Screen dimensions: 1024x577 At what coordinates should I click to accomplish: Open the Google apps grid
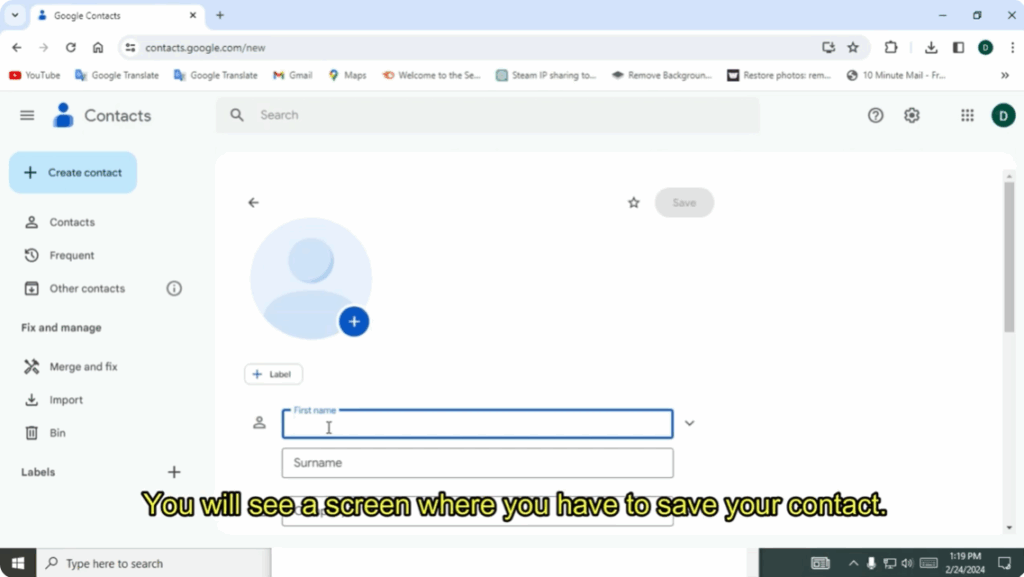tap(967, 115)
